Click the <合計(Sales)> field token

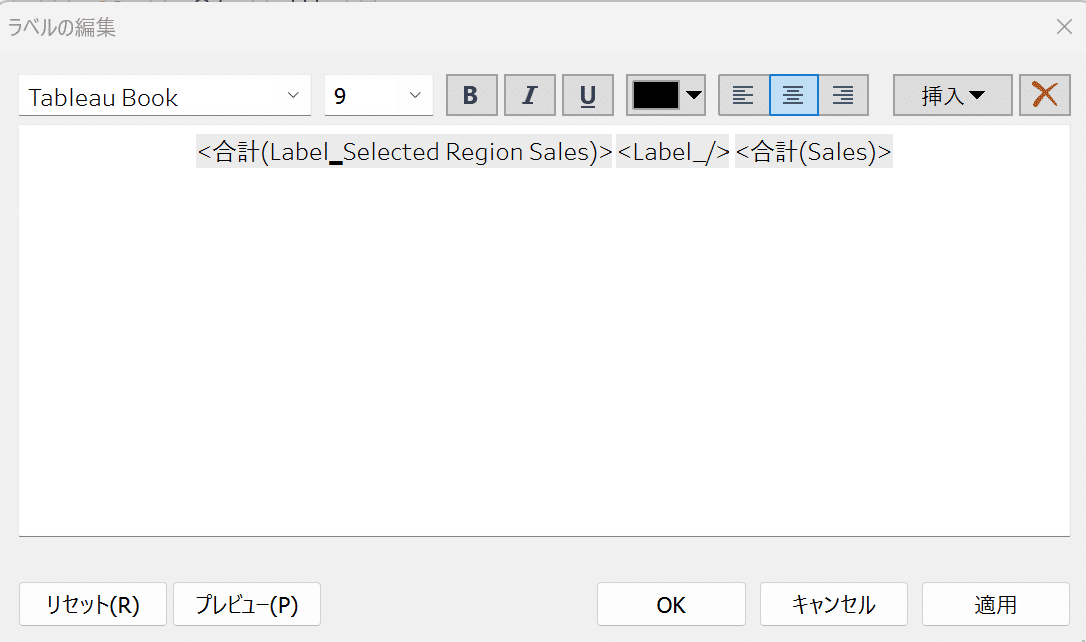[814, 152]
